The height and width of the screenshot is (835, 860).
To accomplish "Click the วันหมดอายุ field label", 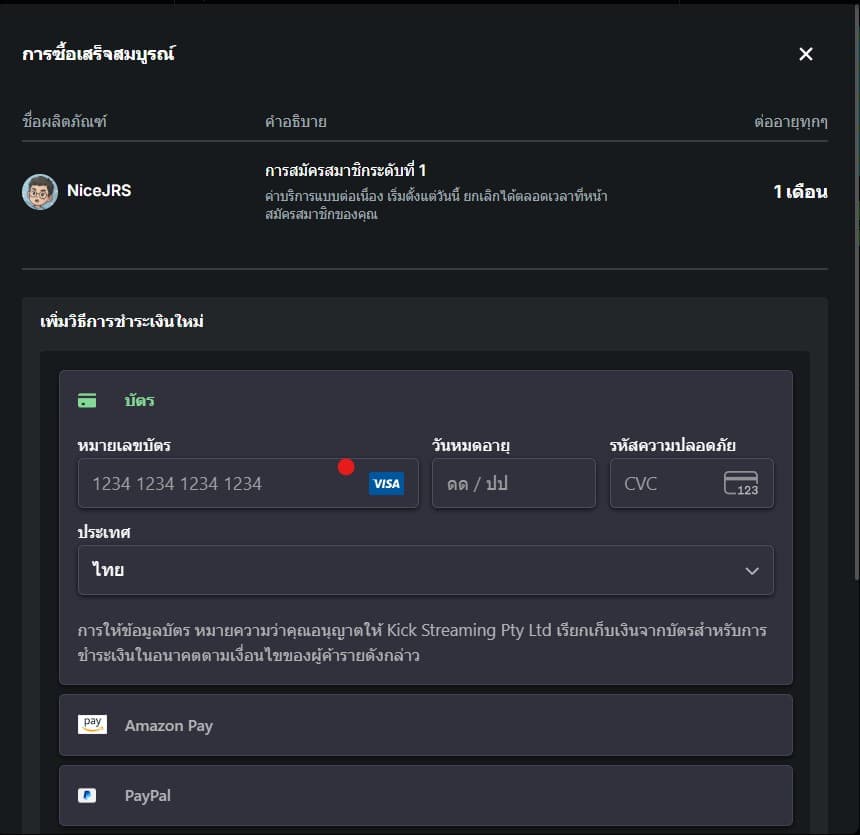I will (x=471, y=445).
